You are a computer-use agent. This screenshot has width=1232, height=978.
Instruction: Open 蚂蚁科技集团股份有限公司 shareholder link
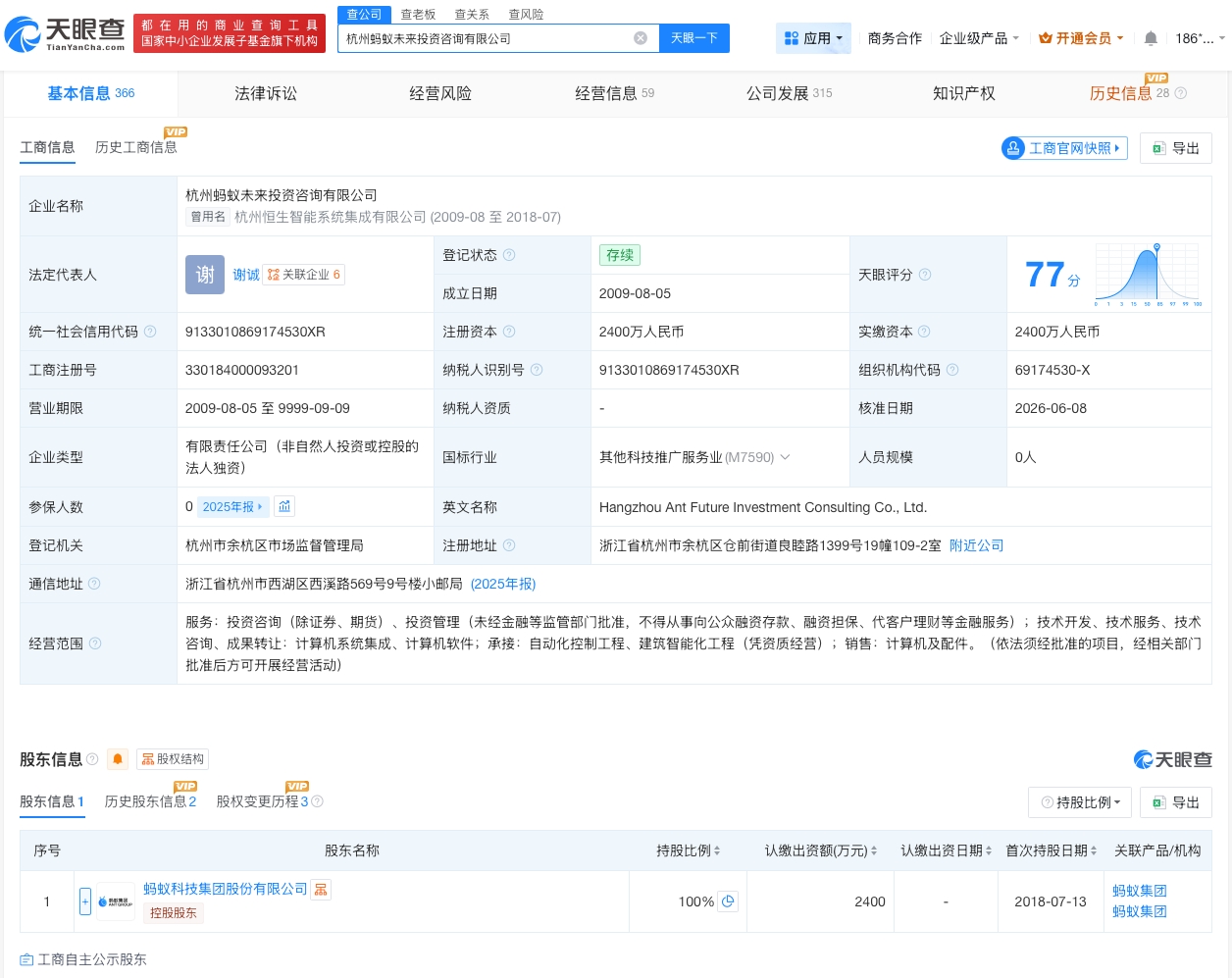226,889
